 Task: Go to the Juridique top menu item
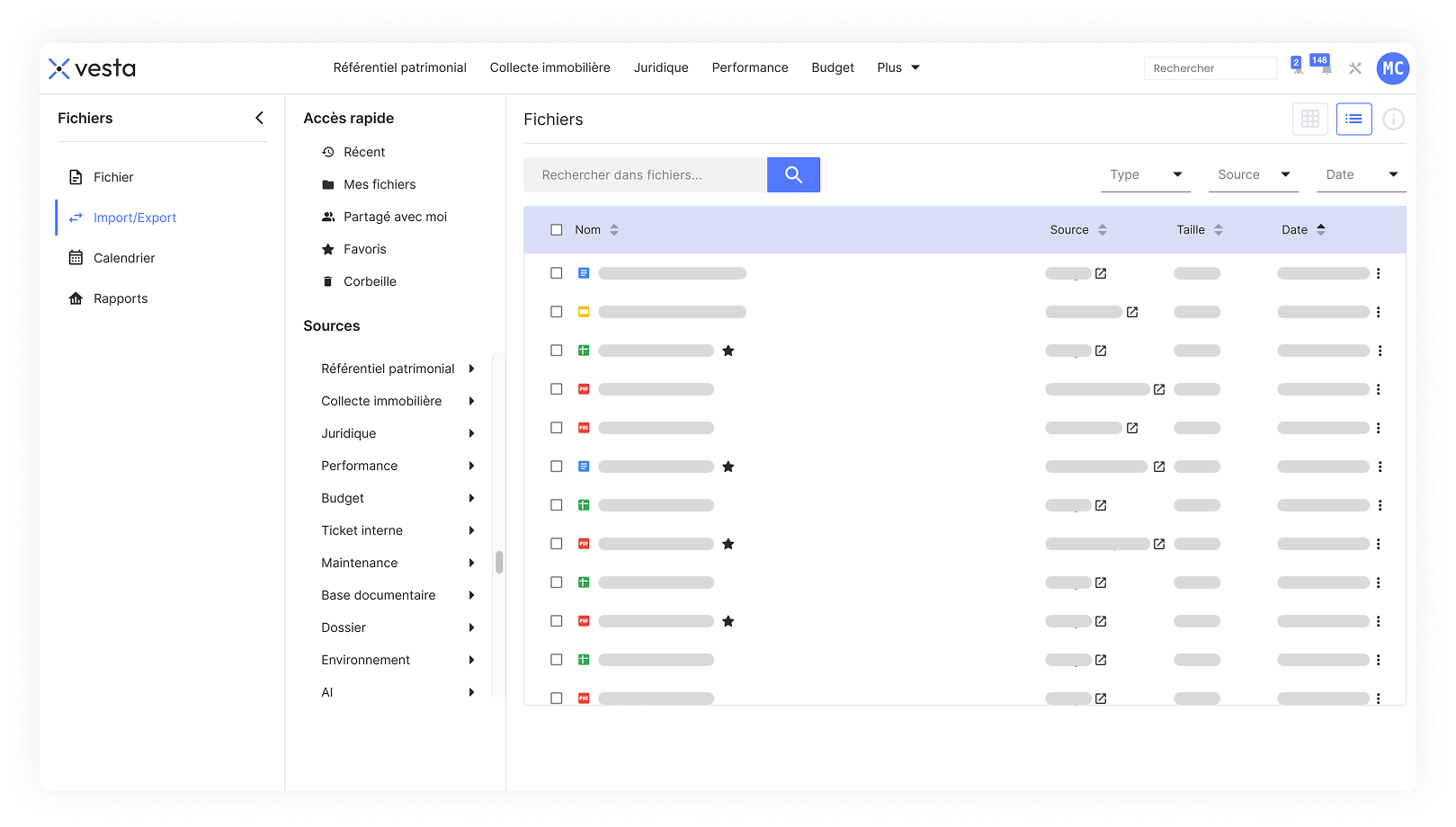coord(661,67)
